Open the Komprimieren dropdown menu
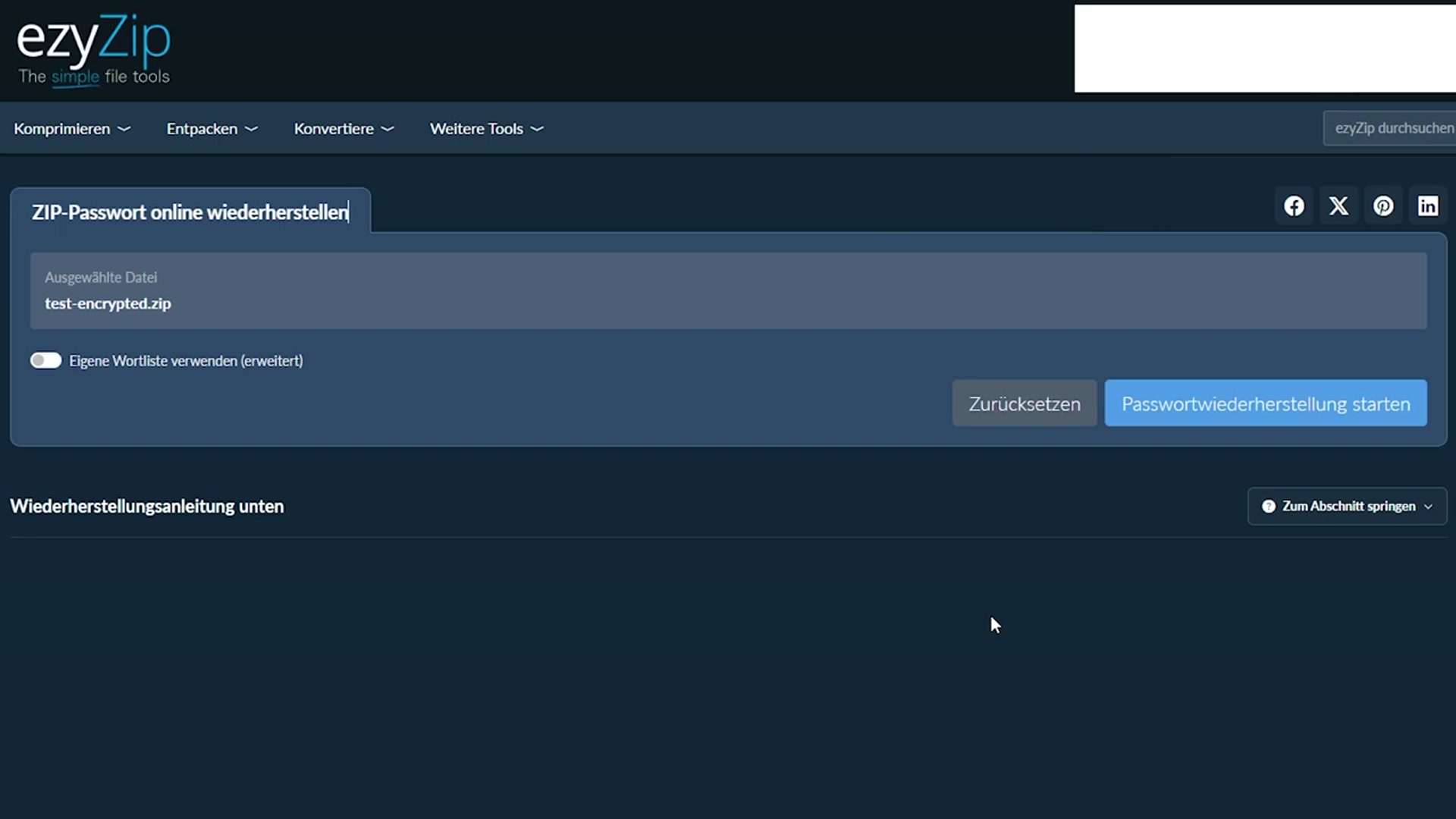 coord(72,129)
